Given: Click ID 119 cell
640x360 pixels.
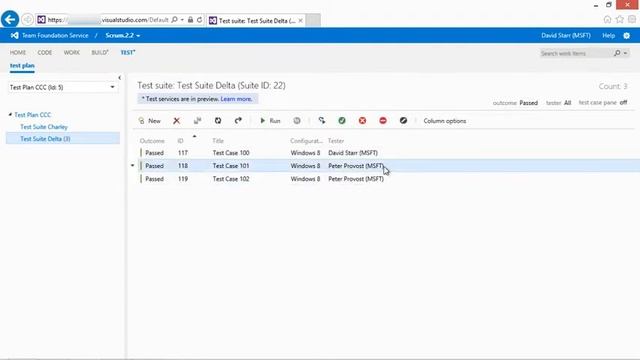Looking at the screenshot, I should pos(182,179).
